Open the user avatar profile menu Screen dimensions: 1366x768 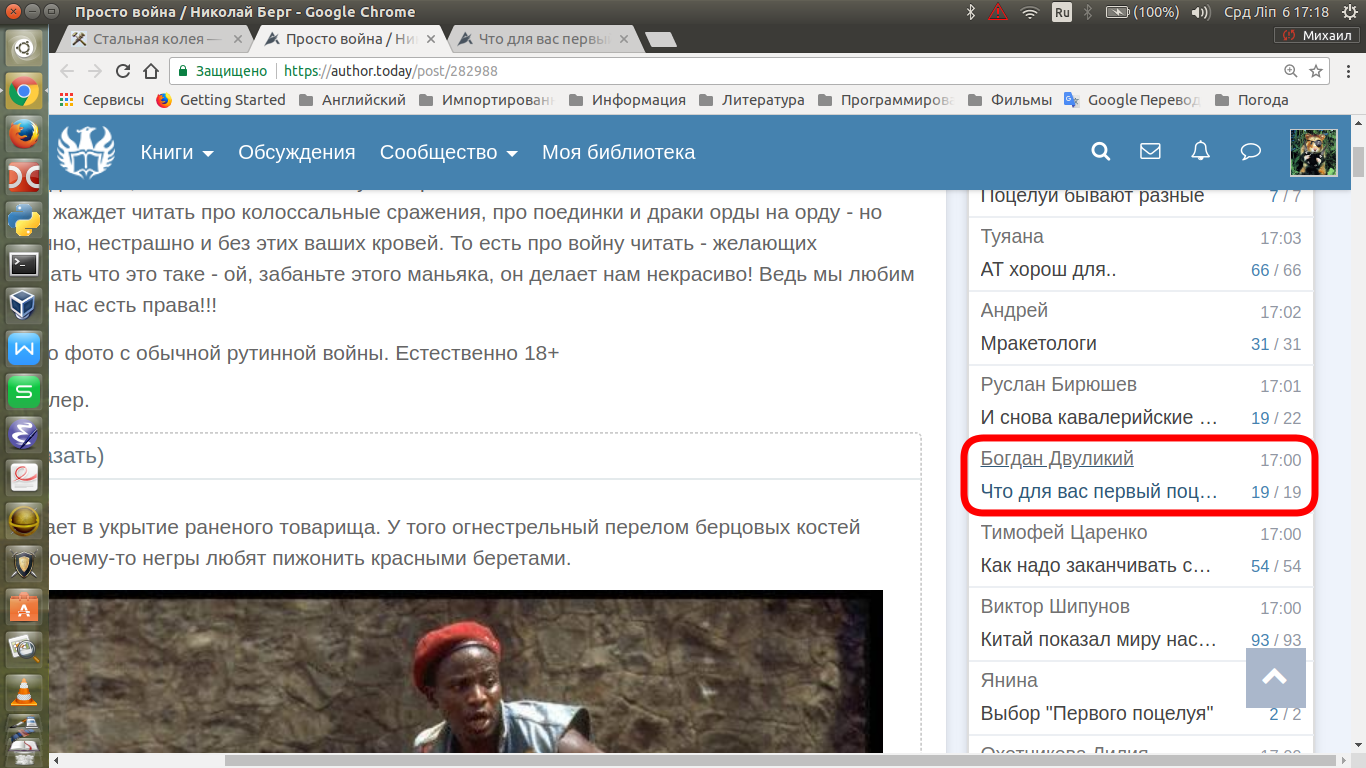[x=1314, y=152]
